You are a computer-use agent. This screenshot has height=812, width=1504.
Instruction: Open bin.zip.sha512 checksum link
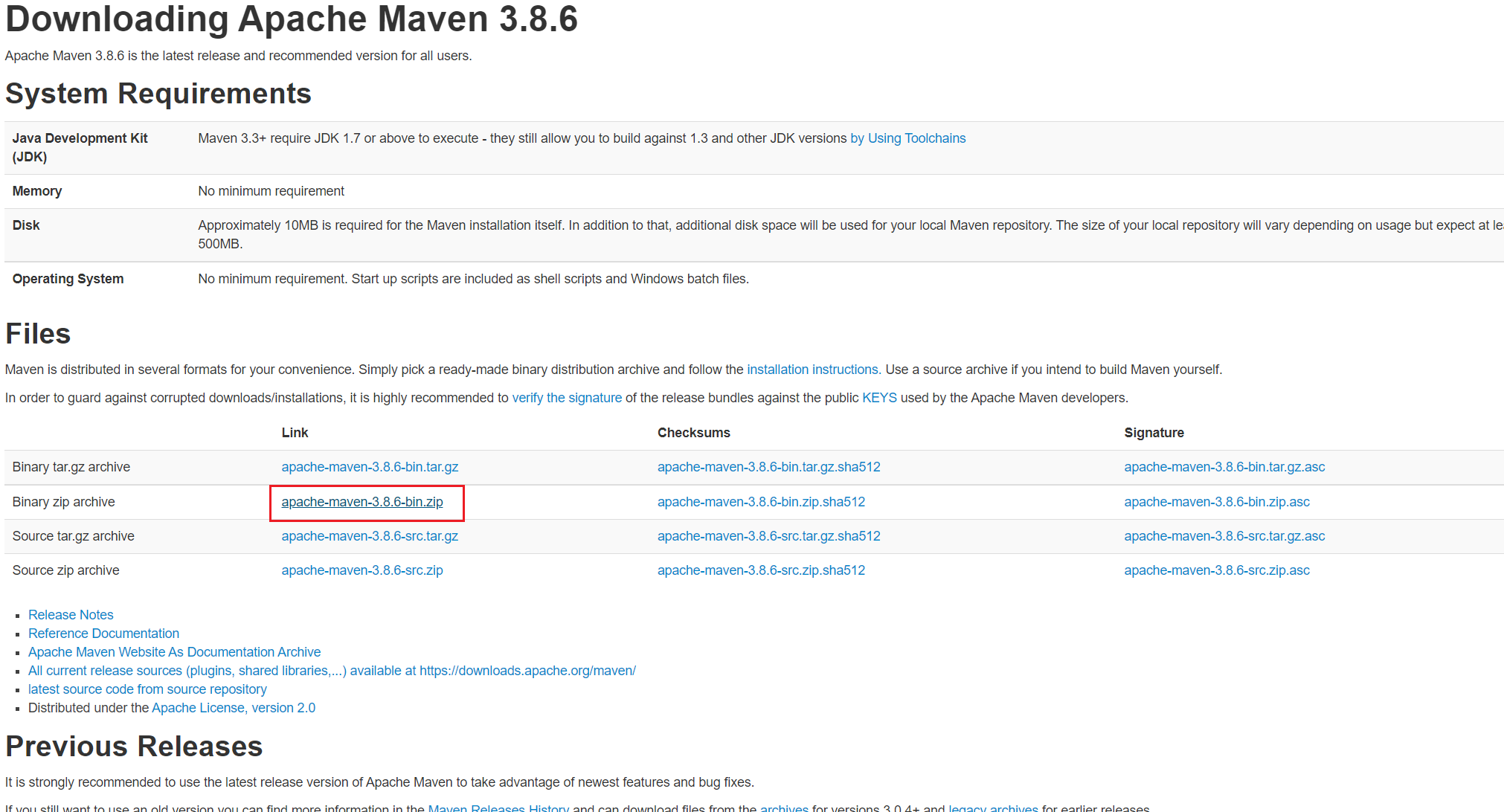(761, 502)
